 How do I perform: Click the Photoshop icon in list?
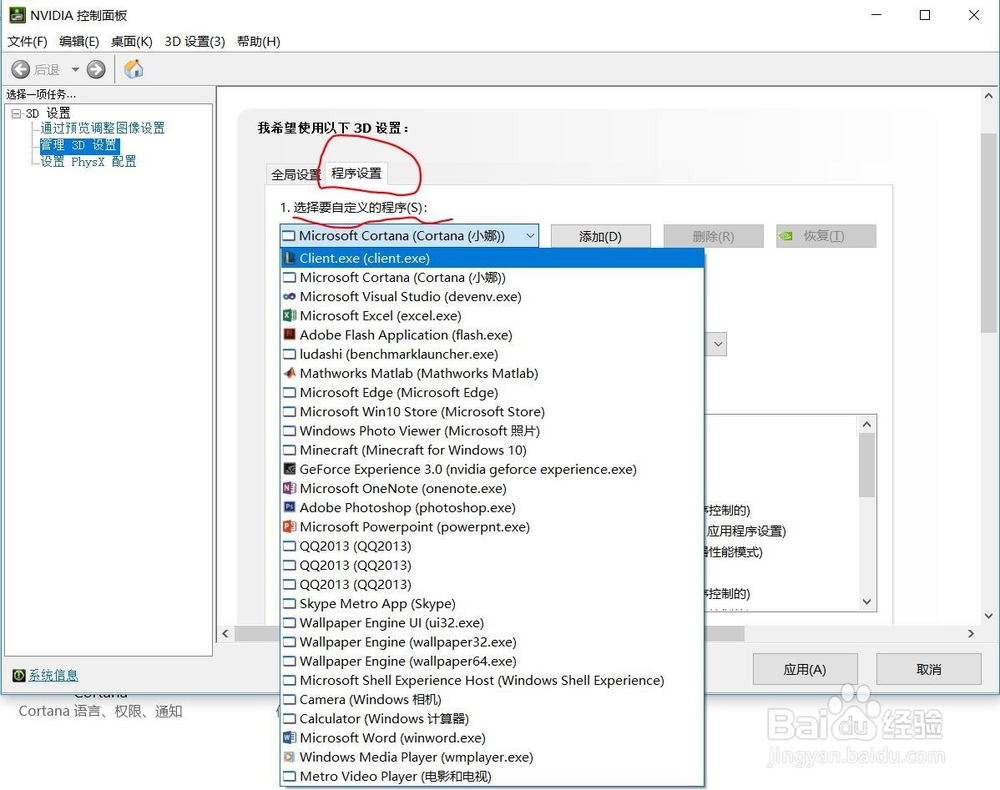289,508
